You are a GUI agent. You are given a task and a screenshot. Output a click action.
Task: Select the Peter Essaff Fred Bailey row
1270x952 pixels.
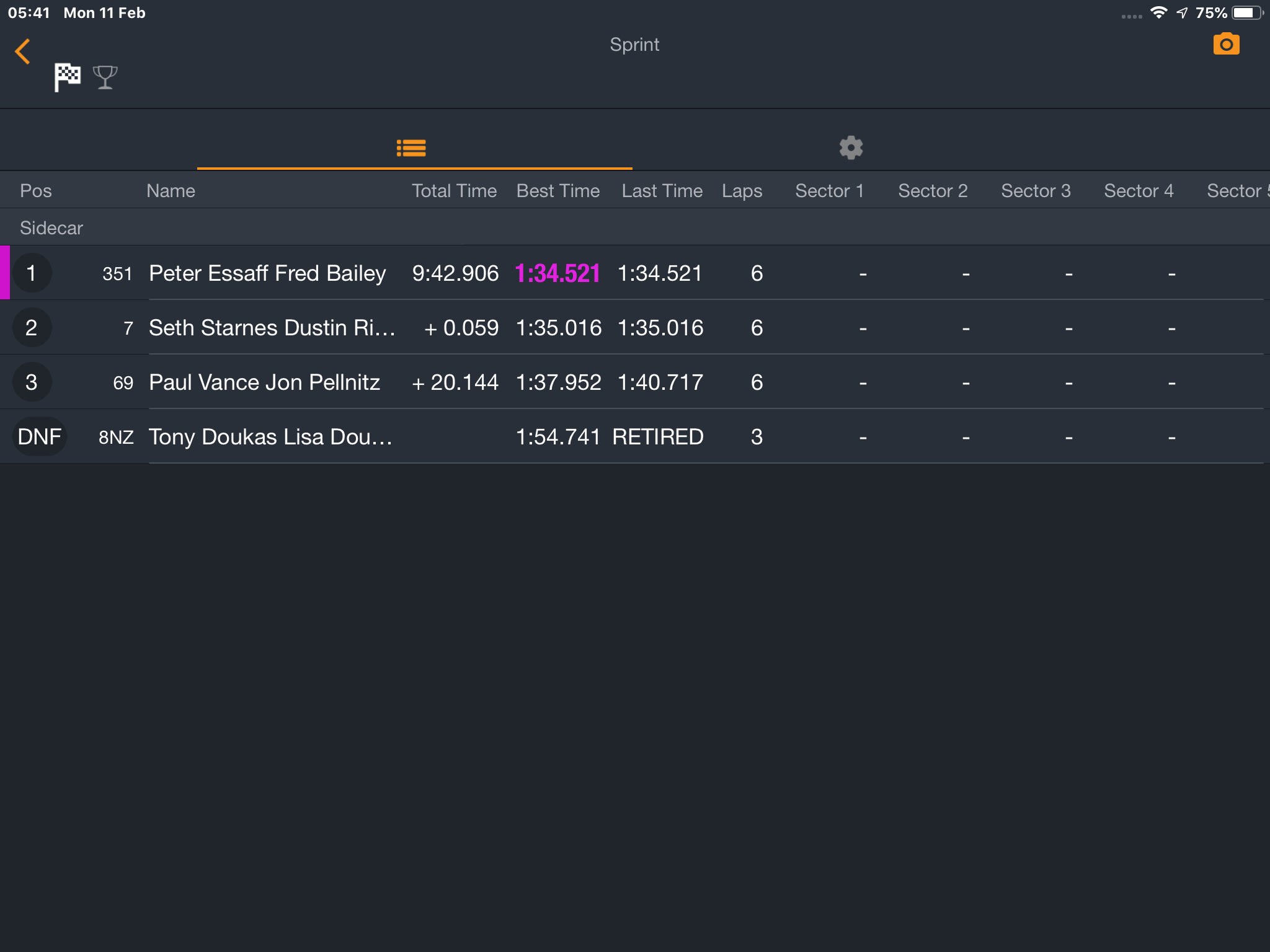[x=635, y=273]
